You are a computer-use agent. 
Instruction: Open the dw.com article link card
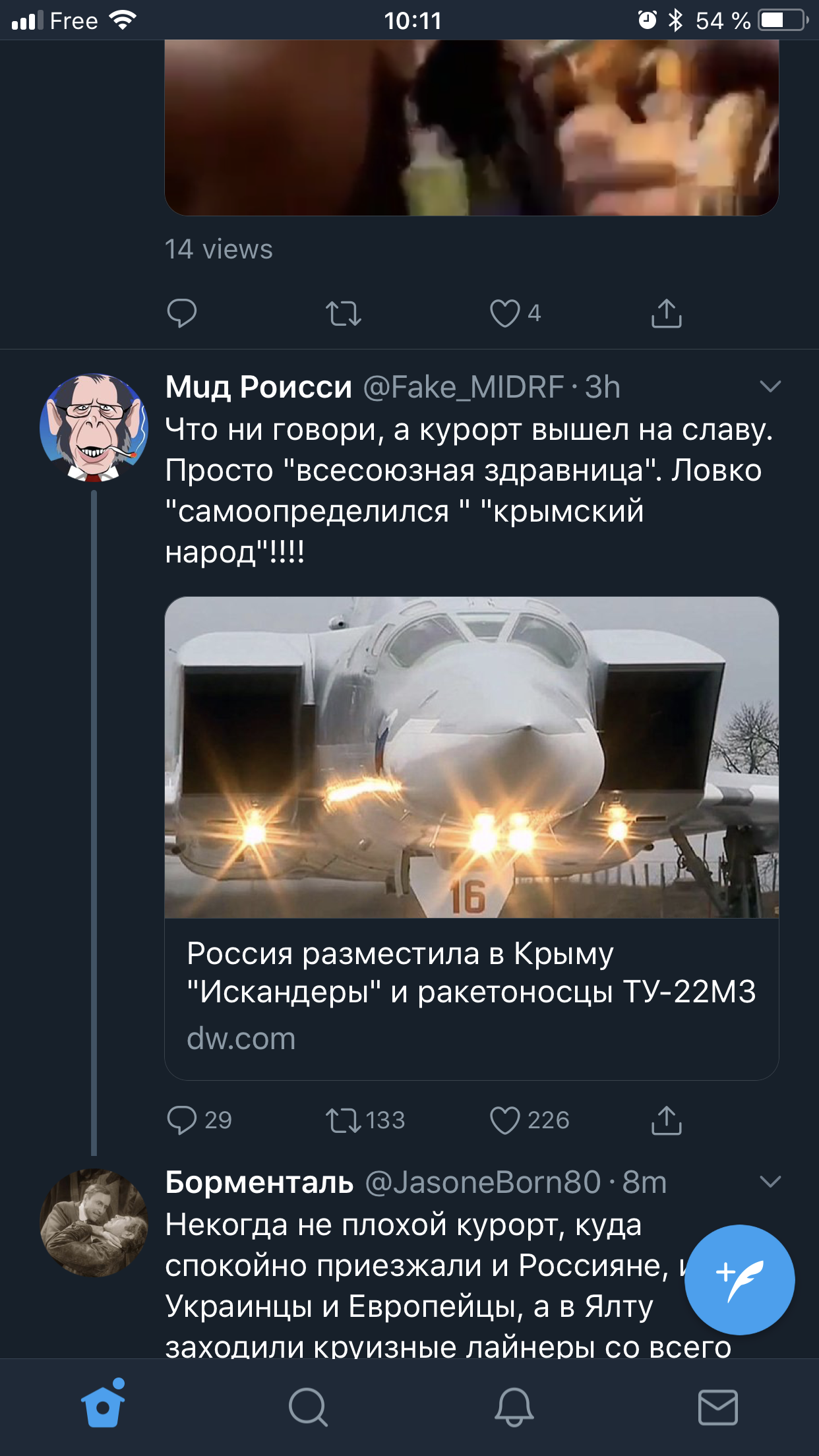point(471,837)
